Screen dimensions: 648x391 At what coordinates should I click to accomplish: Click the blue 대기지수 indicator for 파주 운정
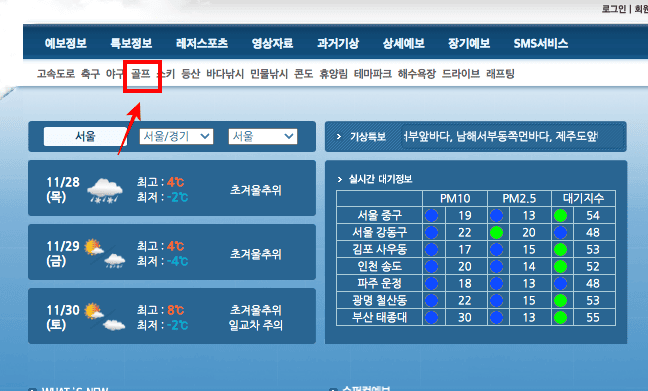tap(560, 283)
